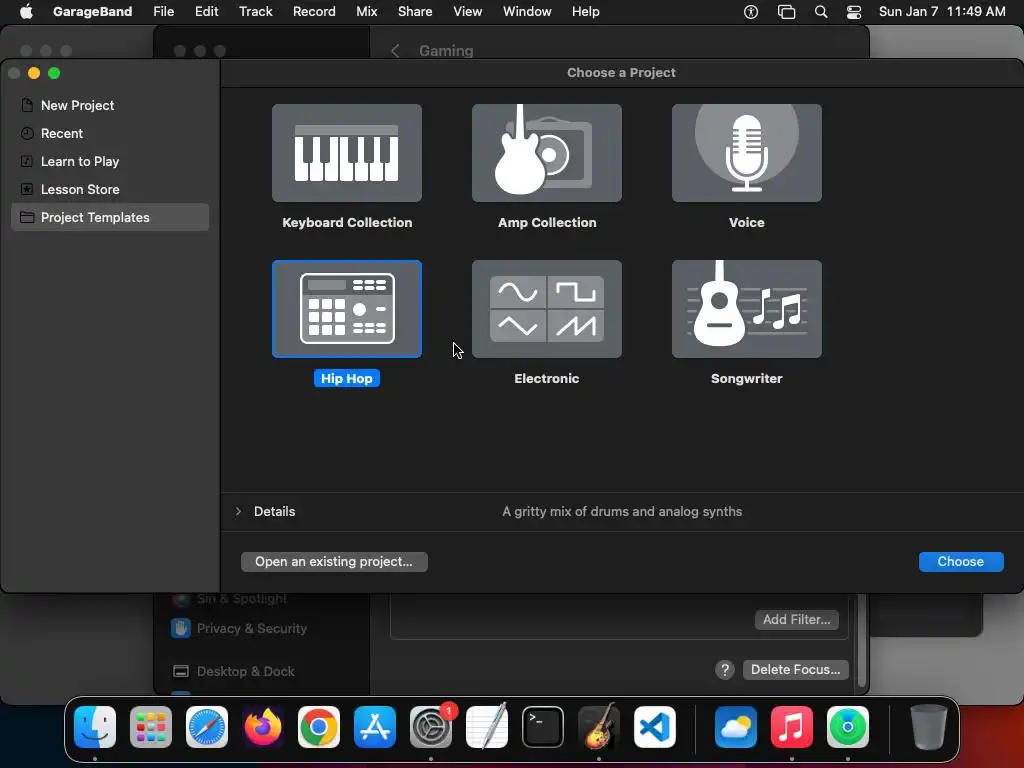Open the Help menu
1024x768 pixels.
pos(585,12)
